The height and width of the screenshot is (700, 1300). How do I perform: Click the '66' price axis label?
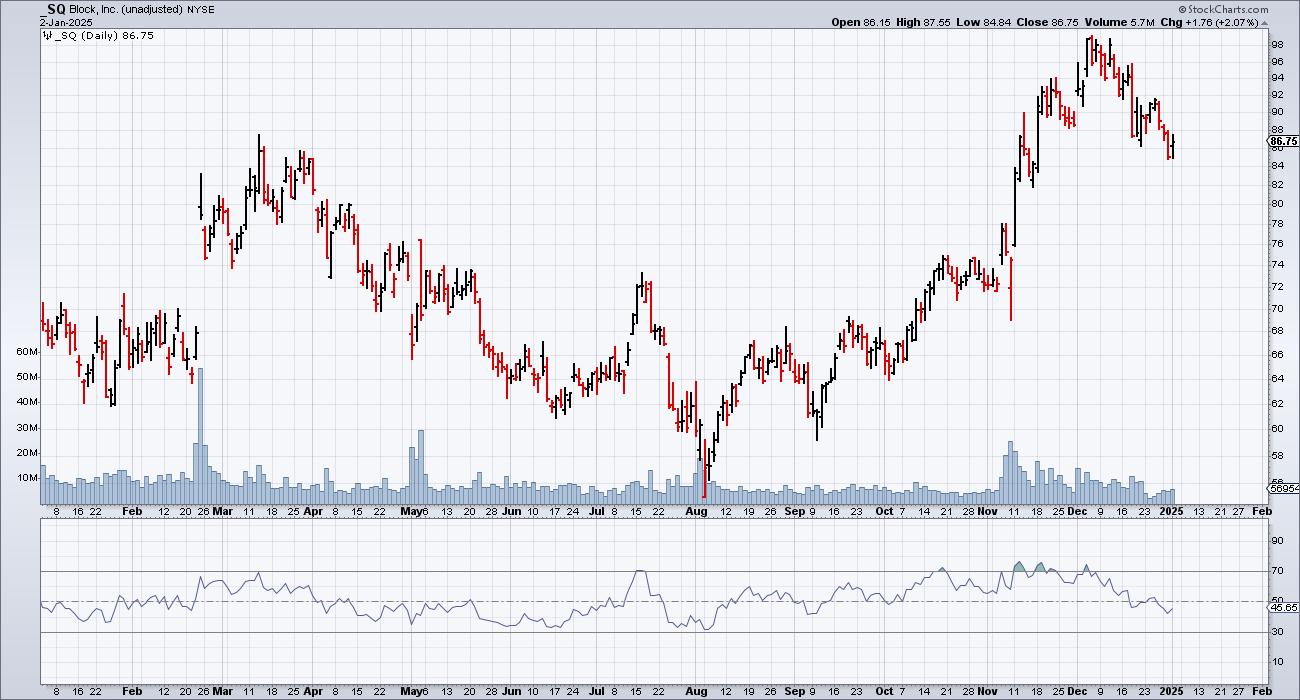click(1277, 354)
